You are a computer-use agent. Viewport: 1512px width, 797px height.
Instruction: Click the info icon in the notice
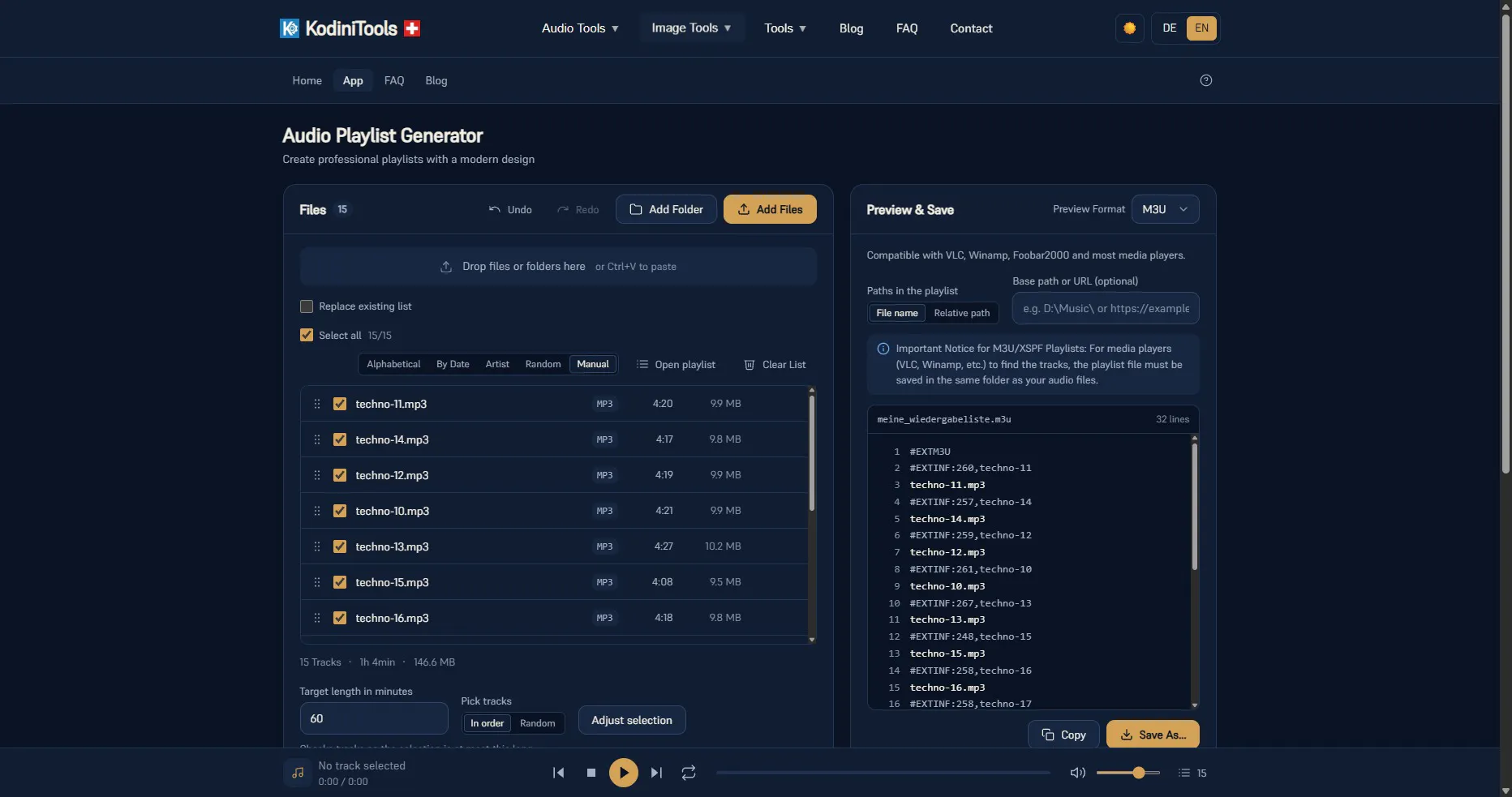click(883, 349)
